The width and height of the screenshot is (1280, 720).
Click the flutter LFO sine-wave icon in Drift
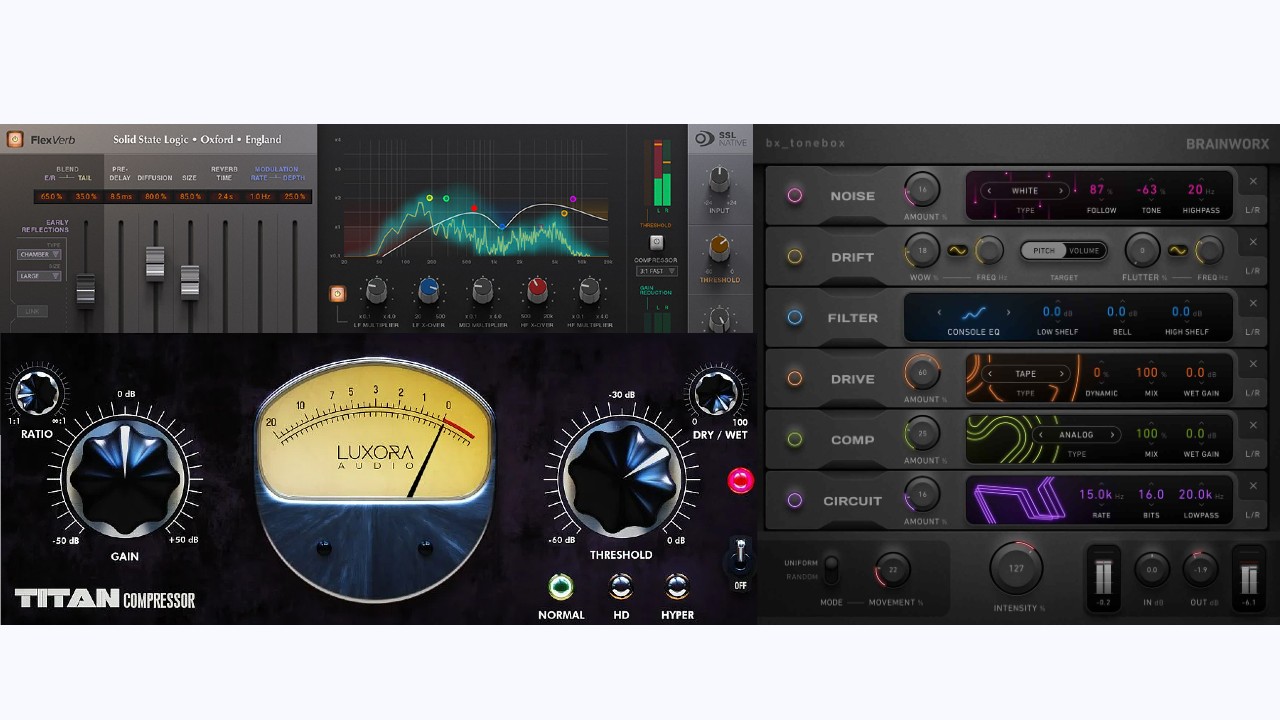tap(1180, 250)
